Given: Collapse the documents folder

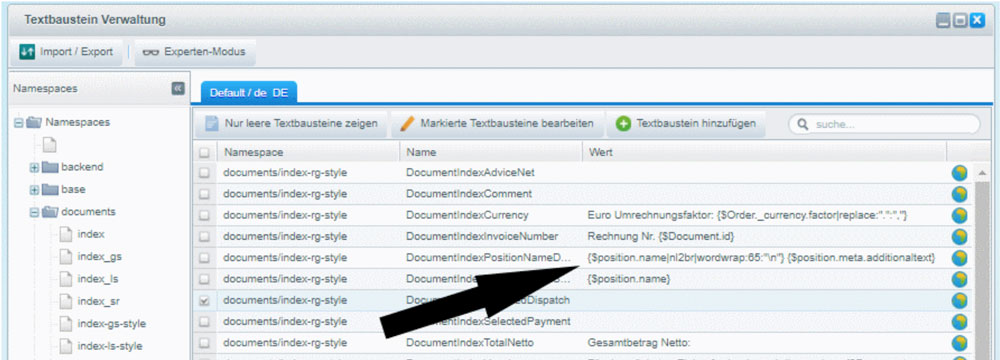Looking at the screenshot, I should (34, 212).
